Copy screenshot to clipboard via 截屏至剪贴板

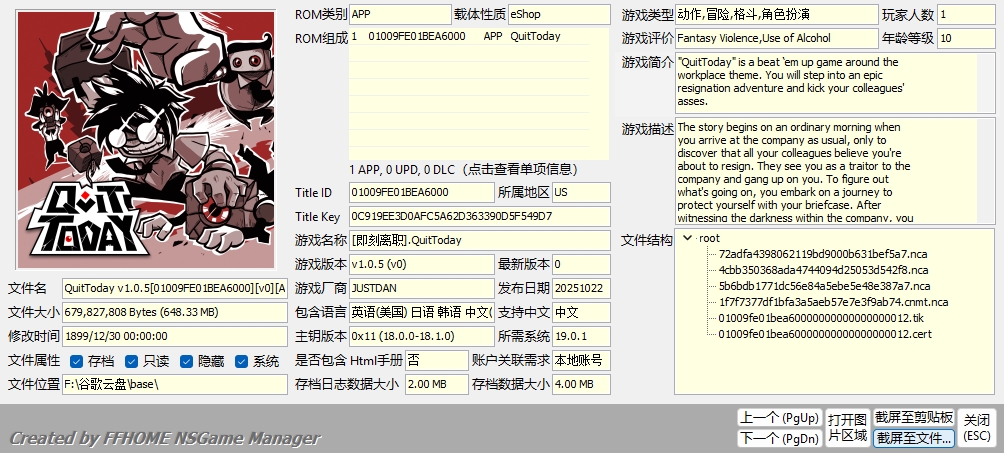[914, 417]
